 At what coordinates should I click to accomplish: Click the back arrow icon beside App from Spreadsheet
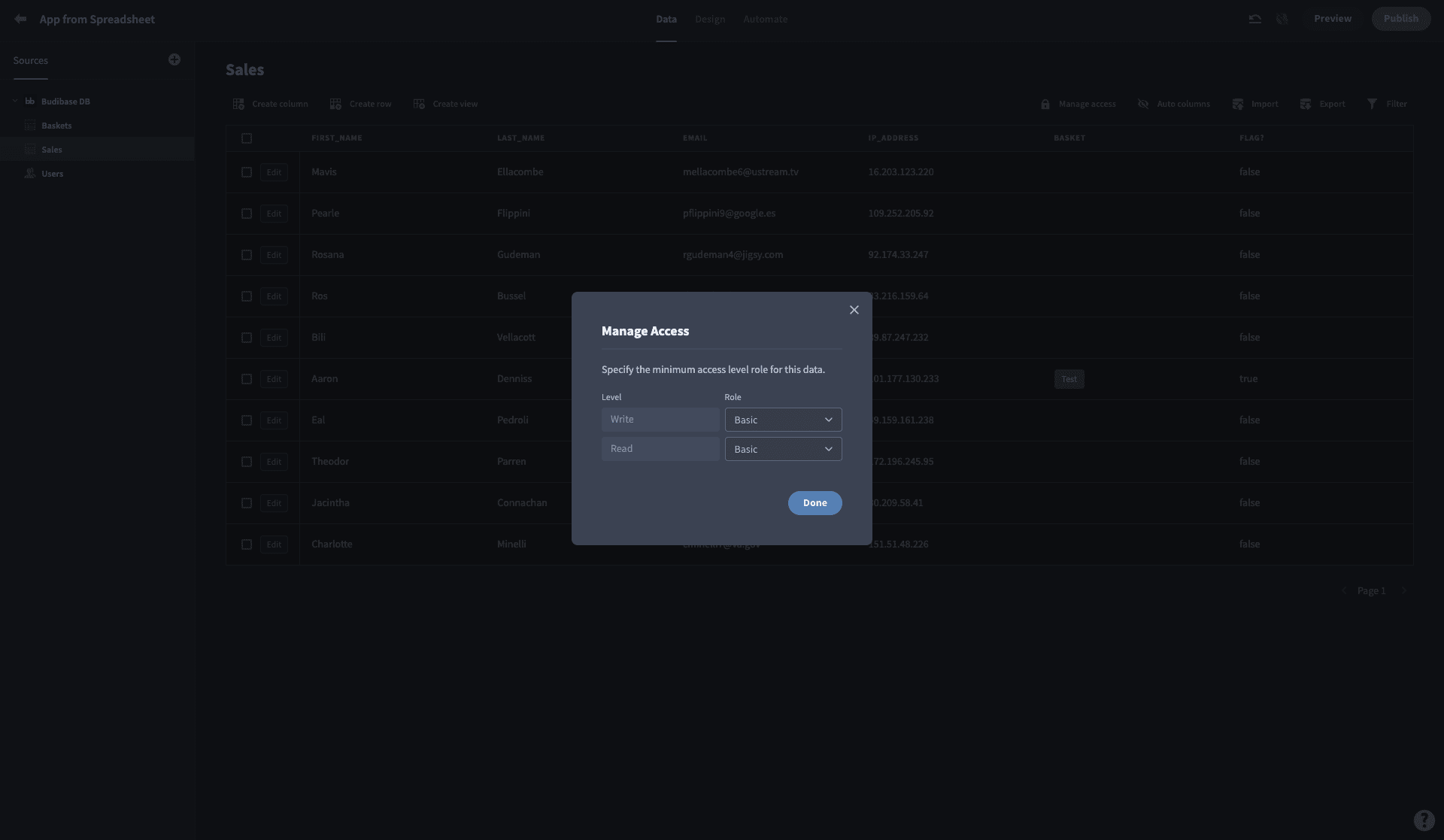tap(20, 19)
